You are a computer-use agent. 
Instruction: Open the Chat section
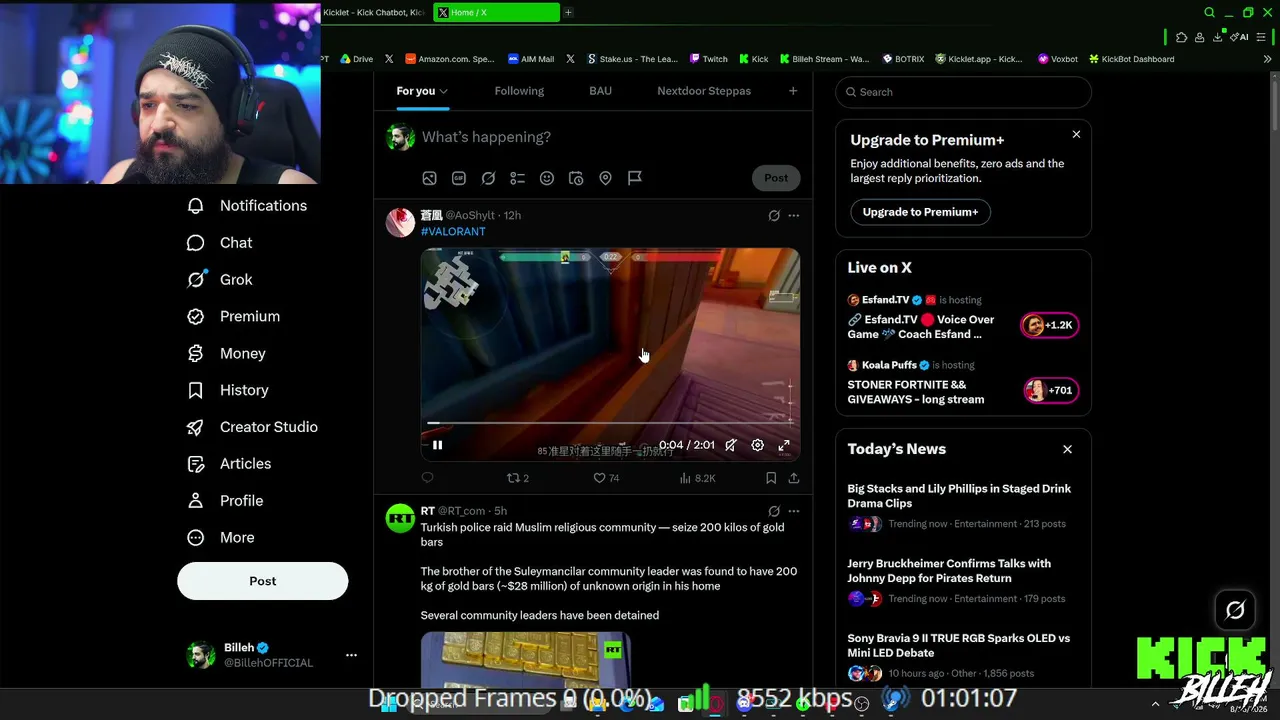coord(220,243)
